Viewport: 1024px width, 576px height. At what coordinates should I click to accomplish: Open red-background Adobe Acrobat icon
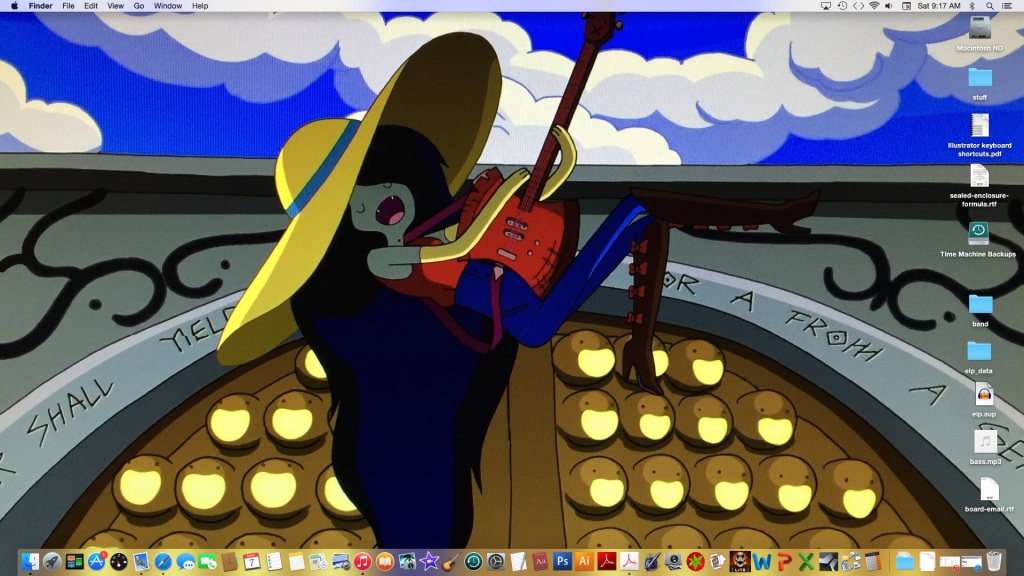click(x=607, y=561)
